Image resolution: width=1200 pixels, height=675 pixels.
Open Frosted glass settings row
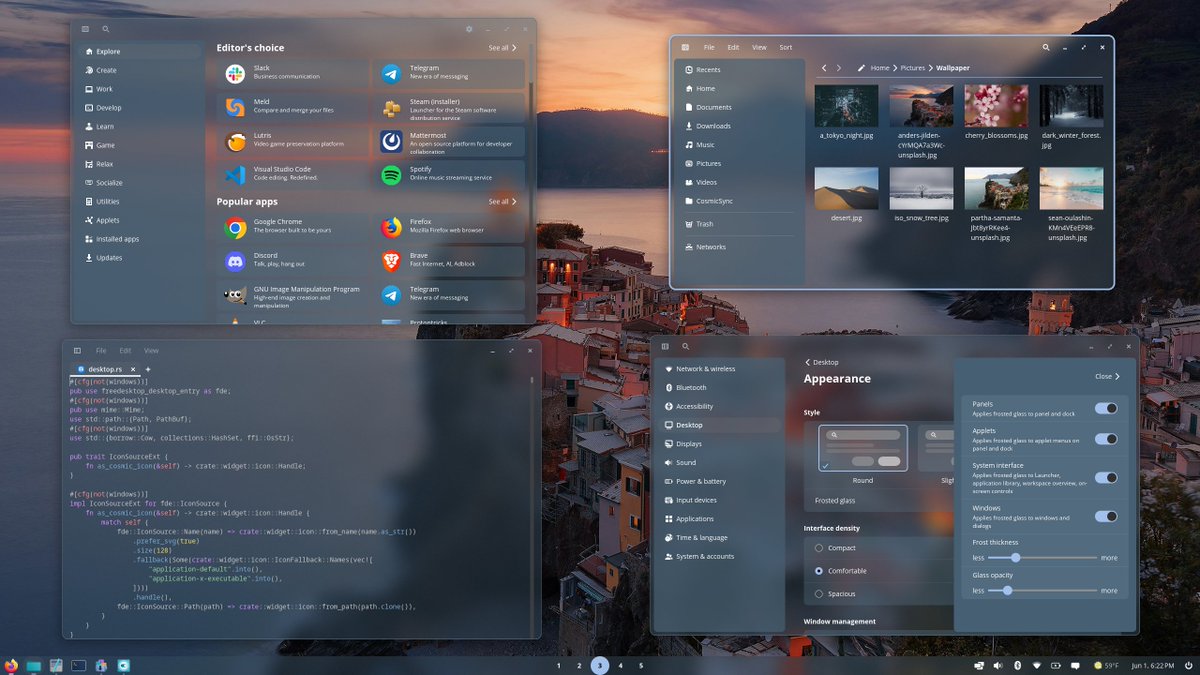[879, 500]
